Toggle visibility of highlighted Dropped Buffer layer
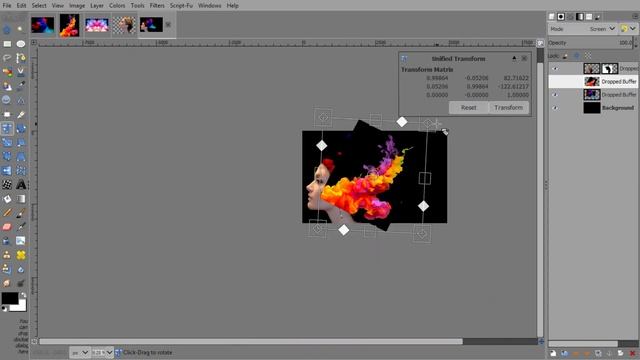 (x=555, y=82)
